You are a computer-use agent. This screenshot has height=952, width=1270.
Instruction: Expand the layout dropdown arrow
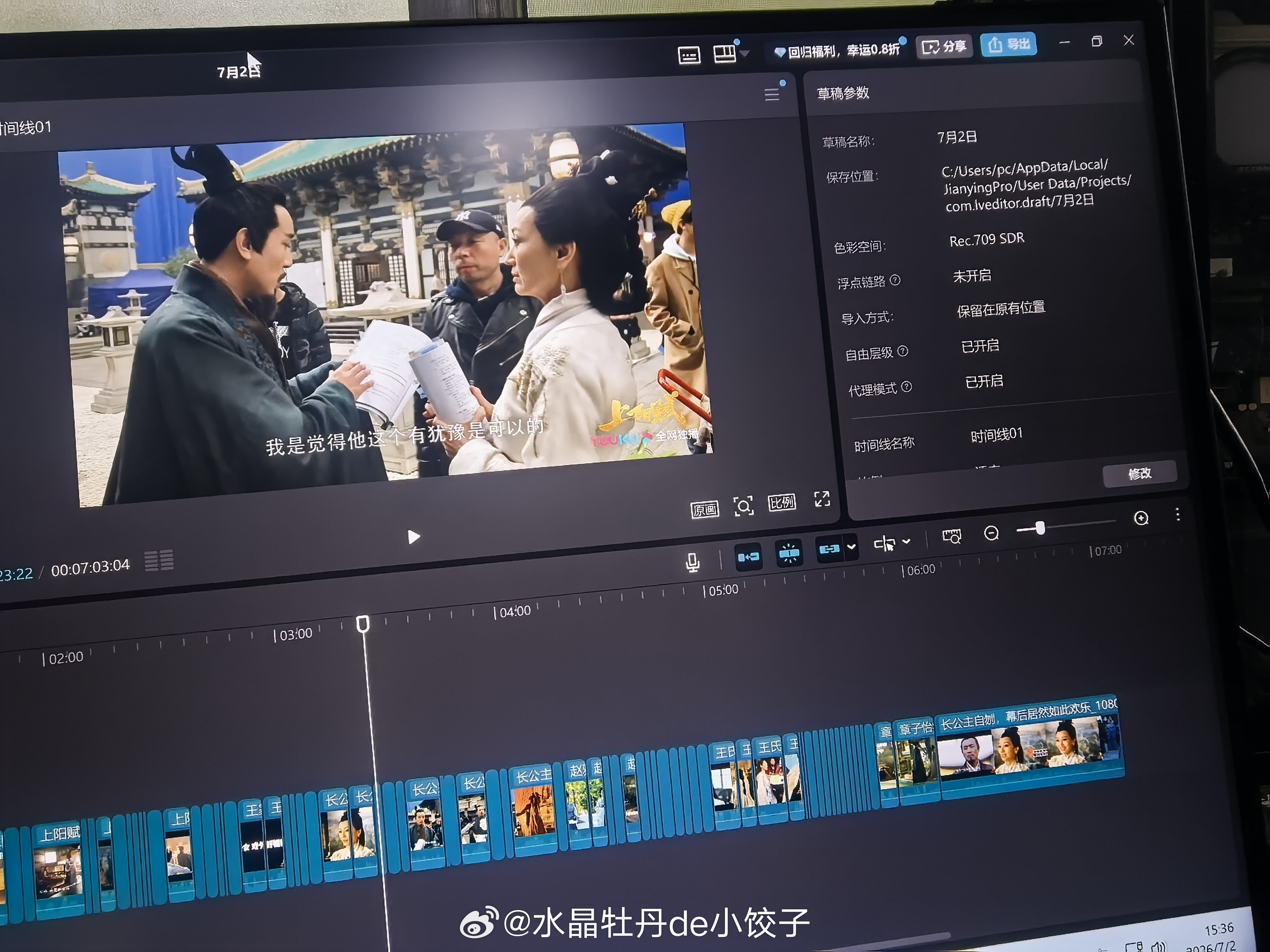point(745,53)
